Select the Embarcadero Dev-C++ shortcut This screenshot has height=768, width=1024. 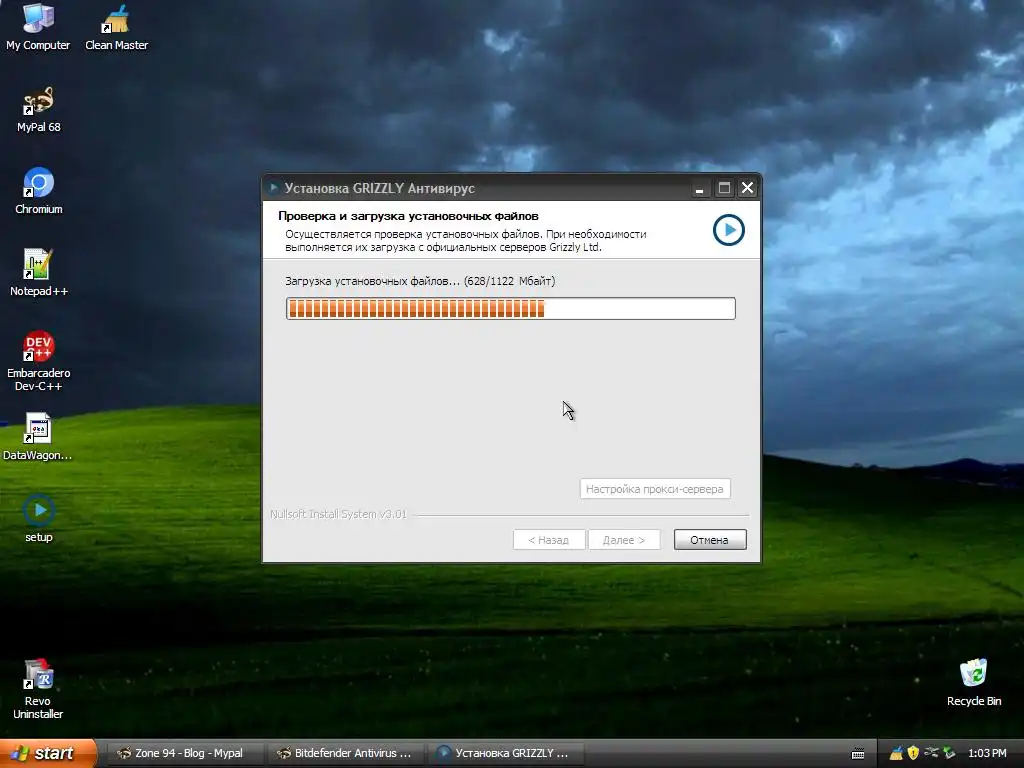click(38, 361)
